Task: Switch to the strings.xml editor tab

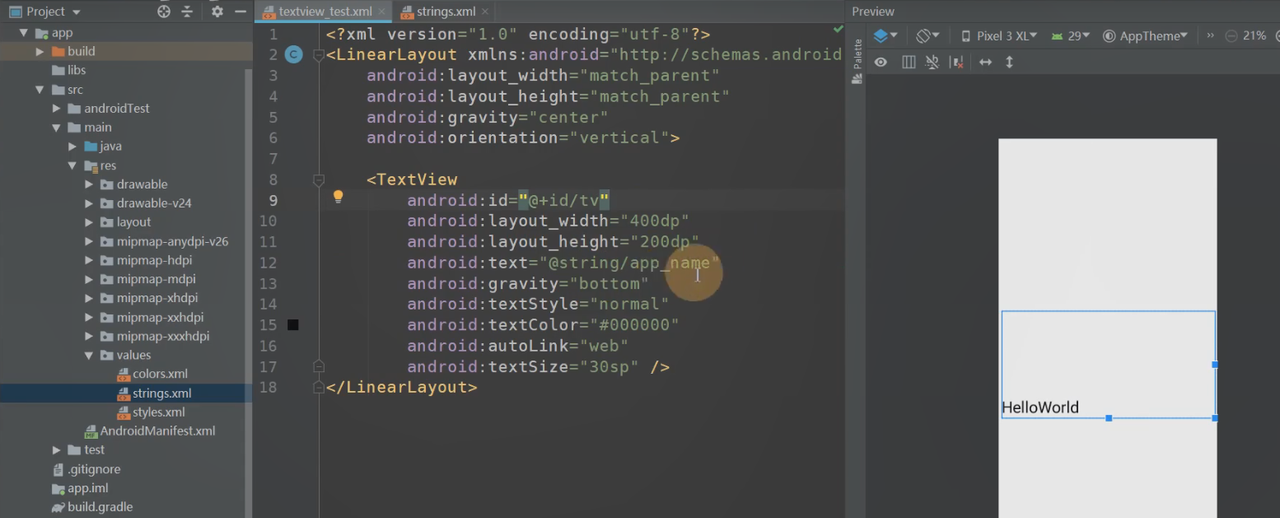Action: [444, 12]
